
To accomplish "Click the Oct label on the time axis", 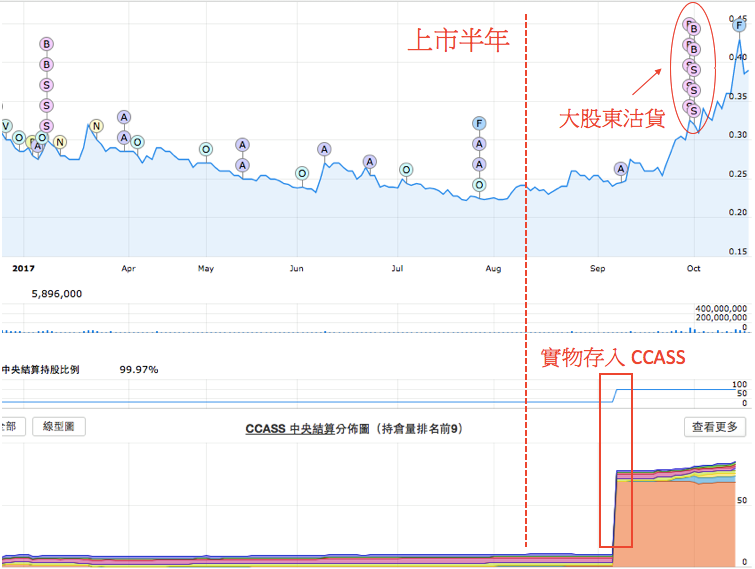I will tap(692, 269).
